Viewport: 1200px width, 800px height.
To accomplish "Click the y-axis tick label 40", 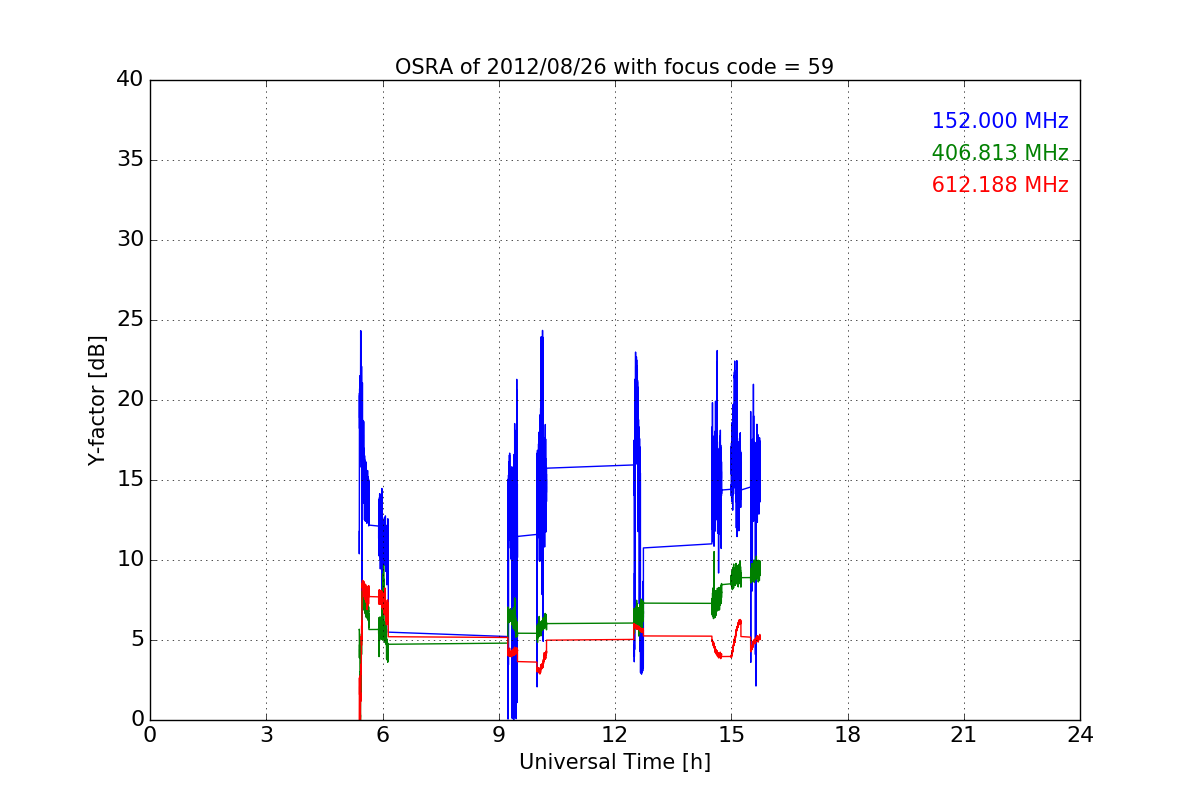I will point(130,80).
